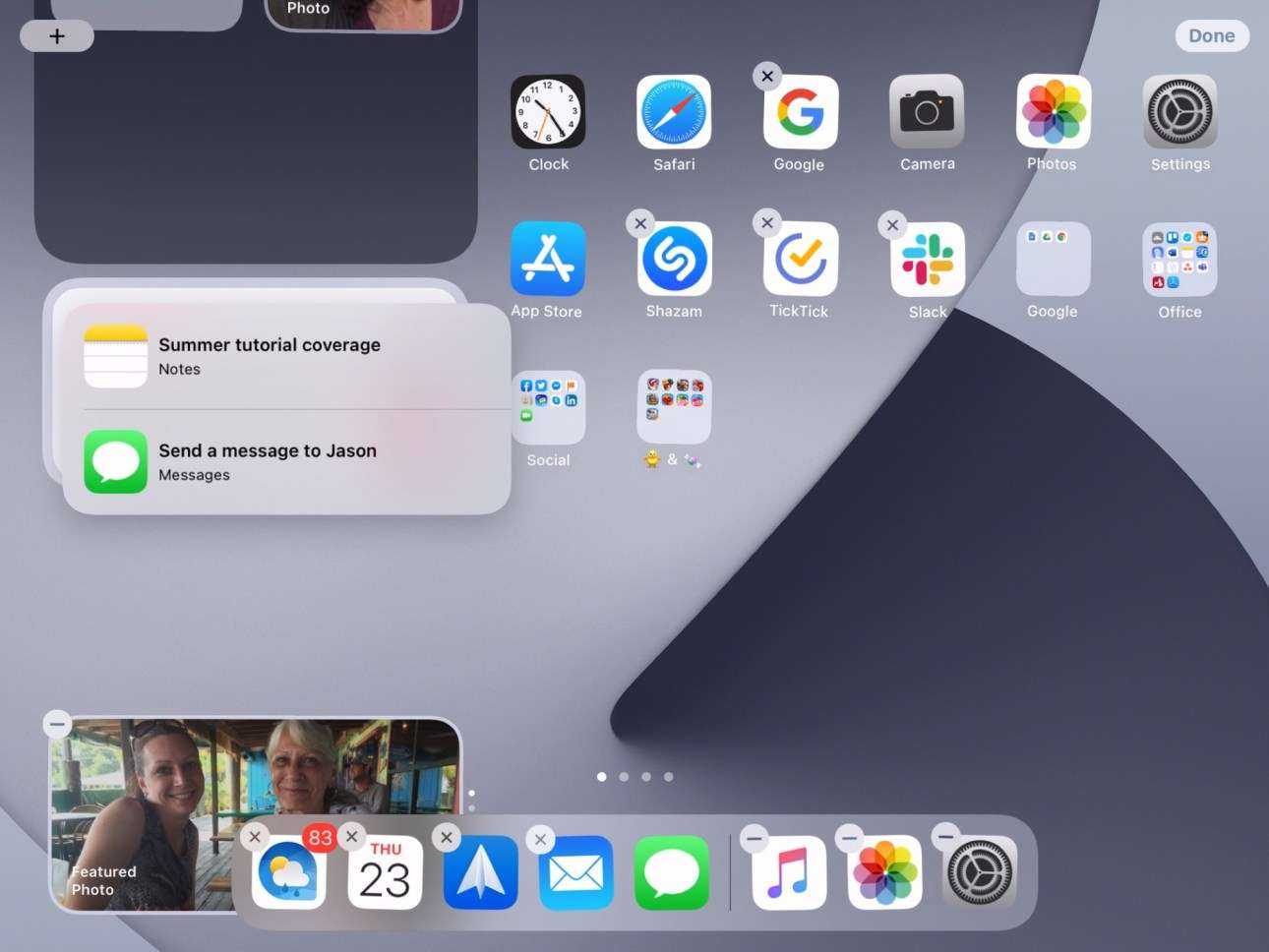Viewport: 1269px width, 952px height.
Task: Open the Clock app
Action: (x=548, y=112)
